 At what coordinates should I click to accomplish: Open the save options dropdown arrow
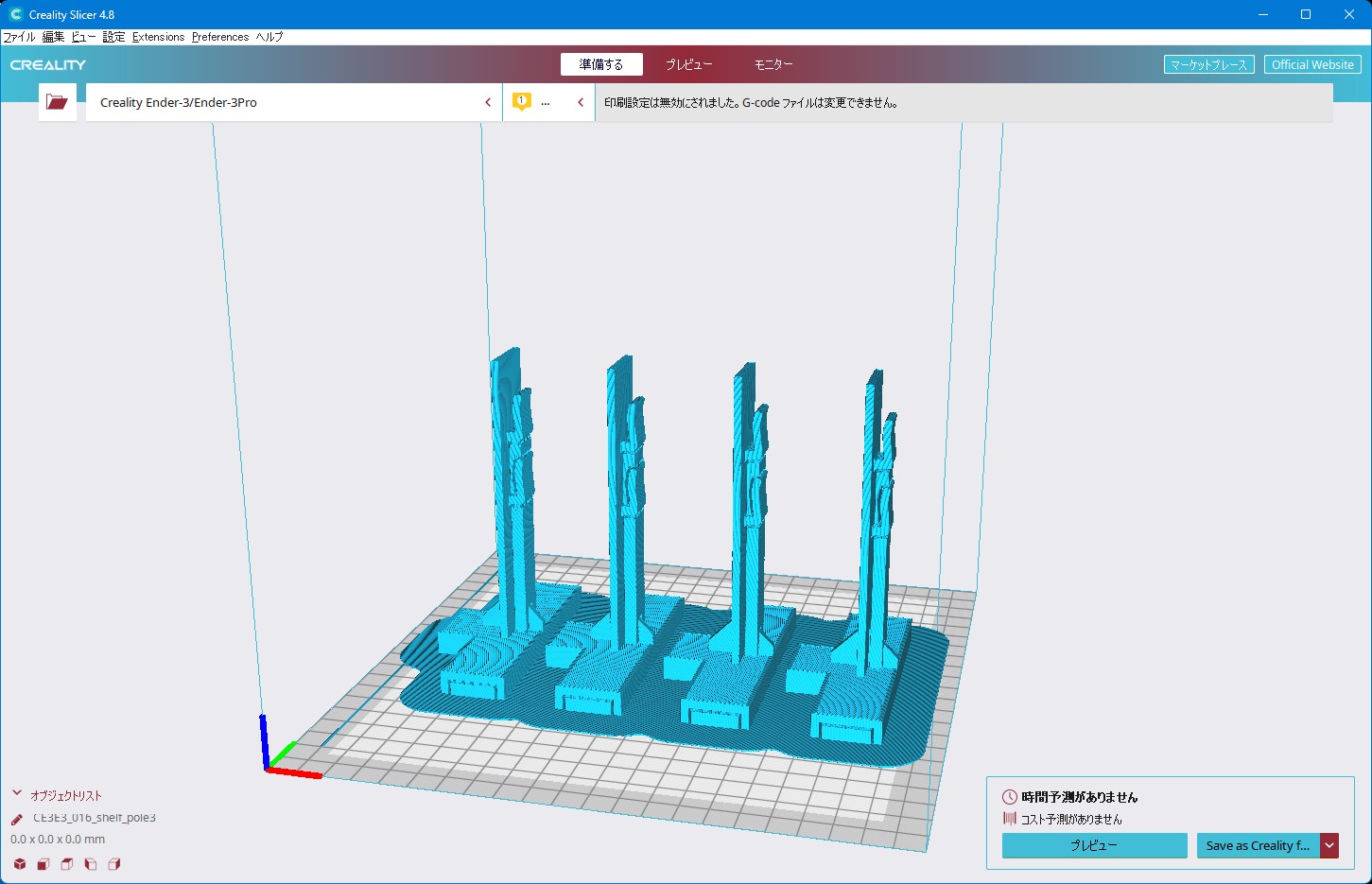[1329, 845]
